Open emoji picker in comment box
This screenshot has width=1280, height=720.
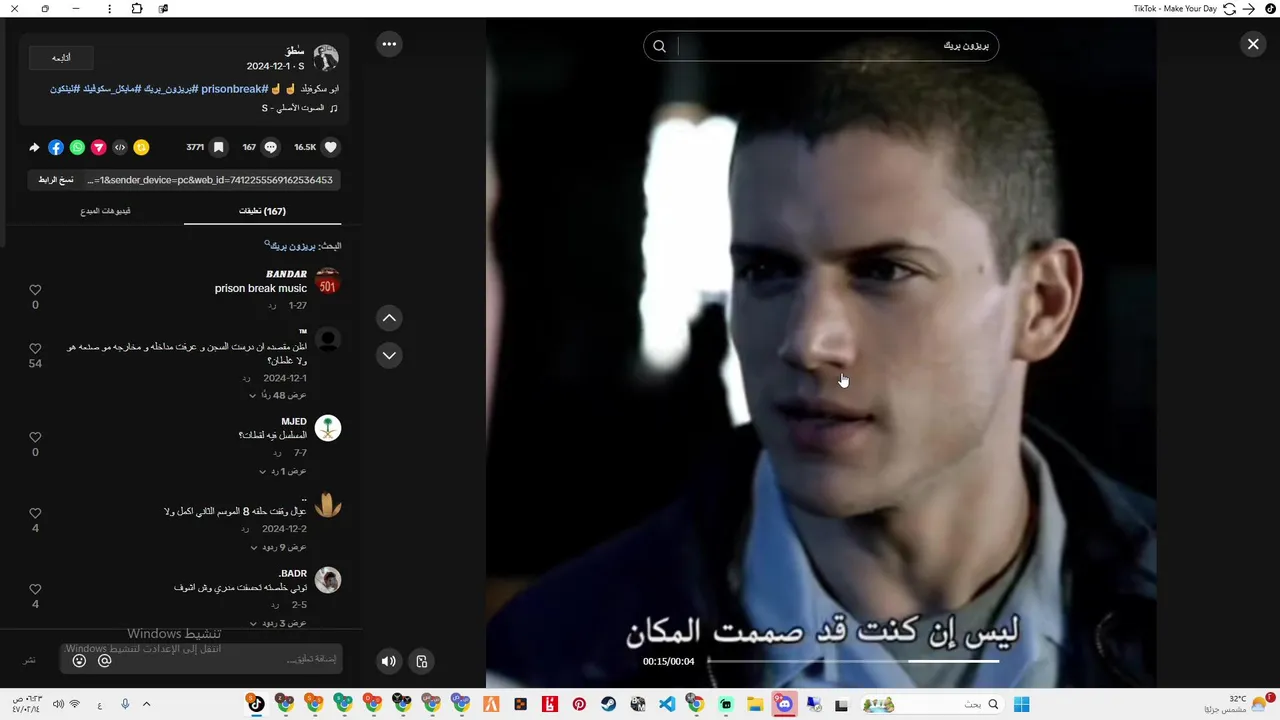pos(80,660)
